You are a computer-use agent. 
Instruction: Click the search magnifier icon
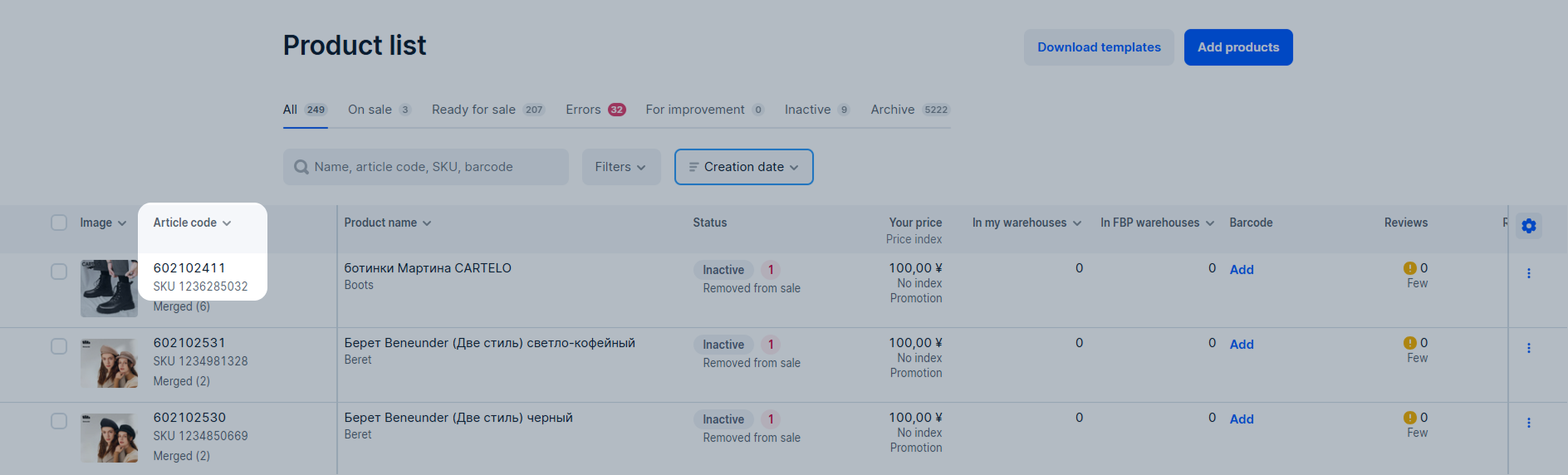301,167
